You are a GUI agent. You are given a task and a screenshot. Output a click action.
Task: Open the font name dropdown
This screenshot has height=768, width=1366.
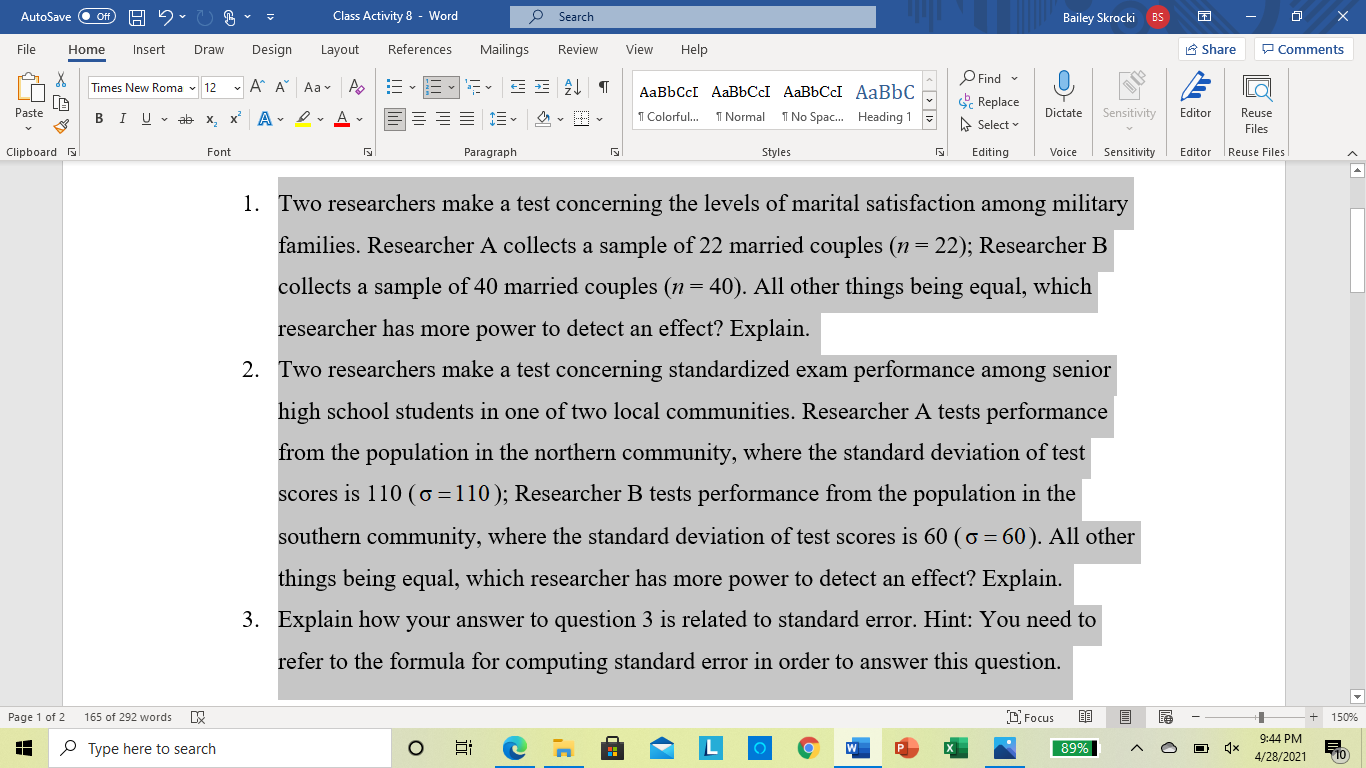click(192, 88)
